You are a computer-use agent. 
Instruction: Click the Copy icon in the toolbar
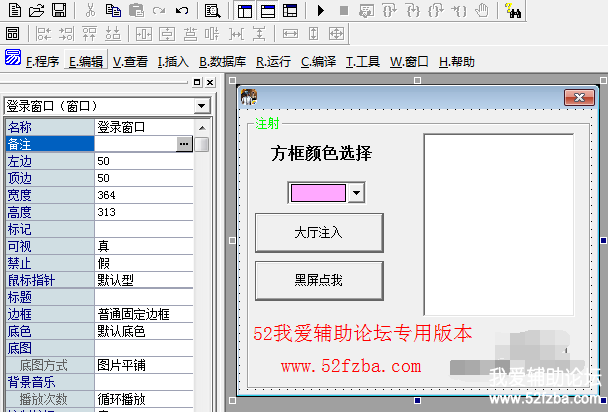(113, 10)
